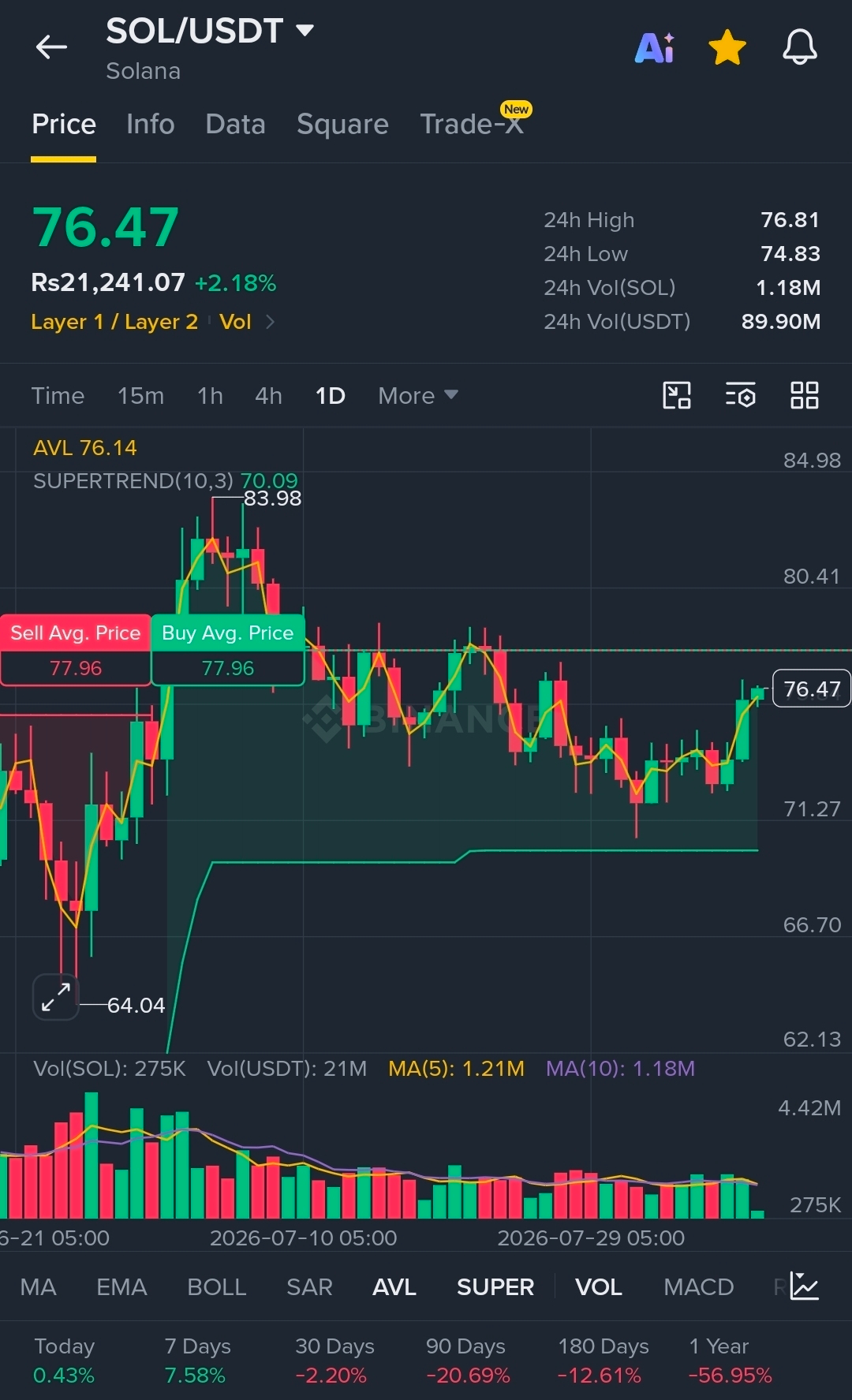Tap the MA(10): 1.18M volume label
The height and width of the screenshot is (1400, 852).
(620, 1069)
